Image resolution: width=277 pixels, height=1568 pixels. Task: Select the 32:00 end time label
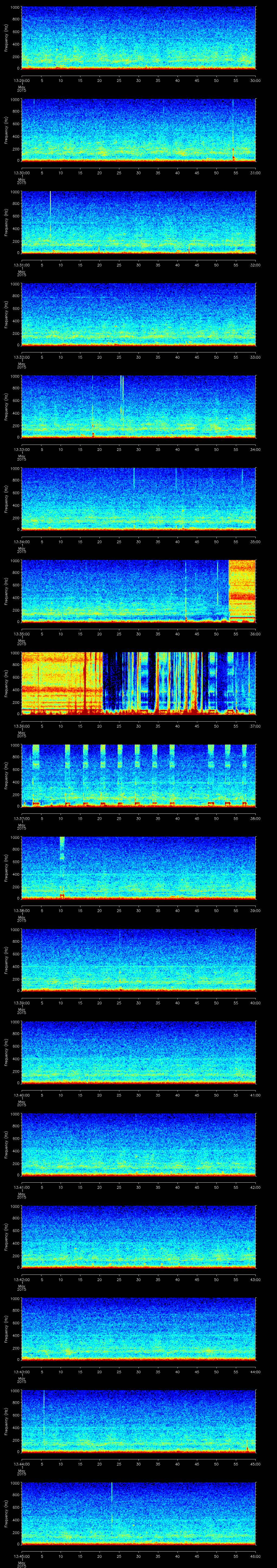(255, 265)
